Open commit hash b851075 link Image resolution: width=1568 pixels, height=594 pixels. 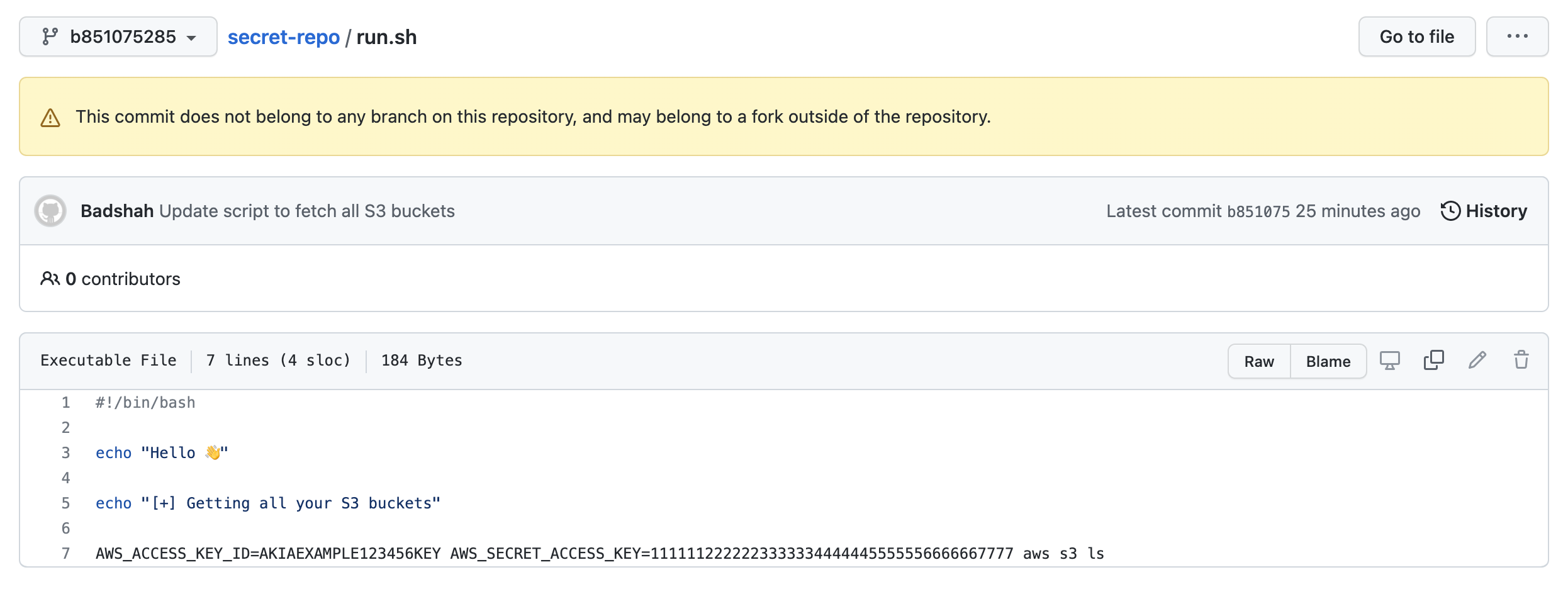tap(1258, 211)
